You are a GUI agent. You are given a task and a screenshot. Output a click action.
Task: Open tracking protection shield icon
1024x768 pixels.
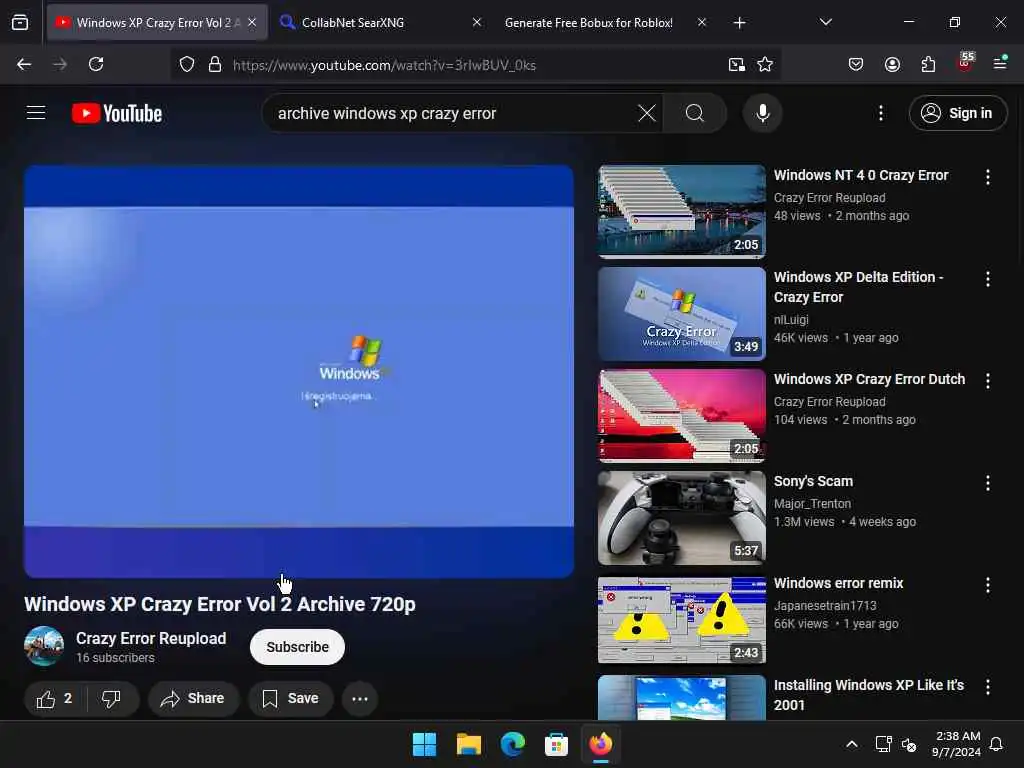point(187,65)
